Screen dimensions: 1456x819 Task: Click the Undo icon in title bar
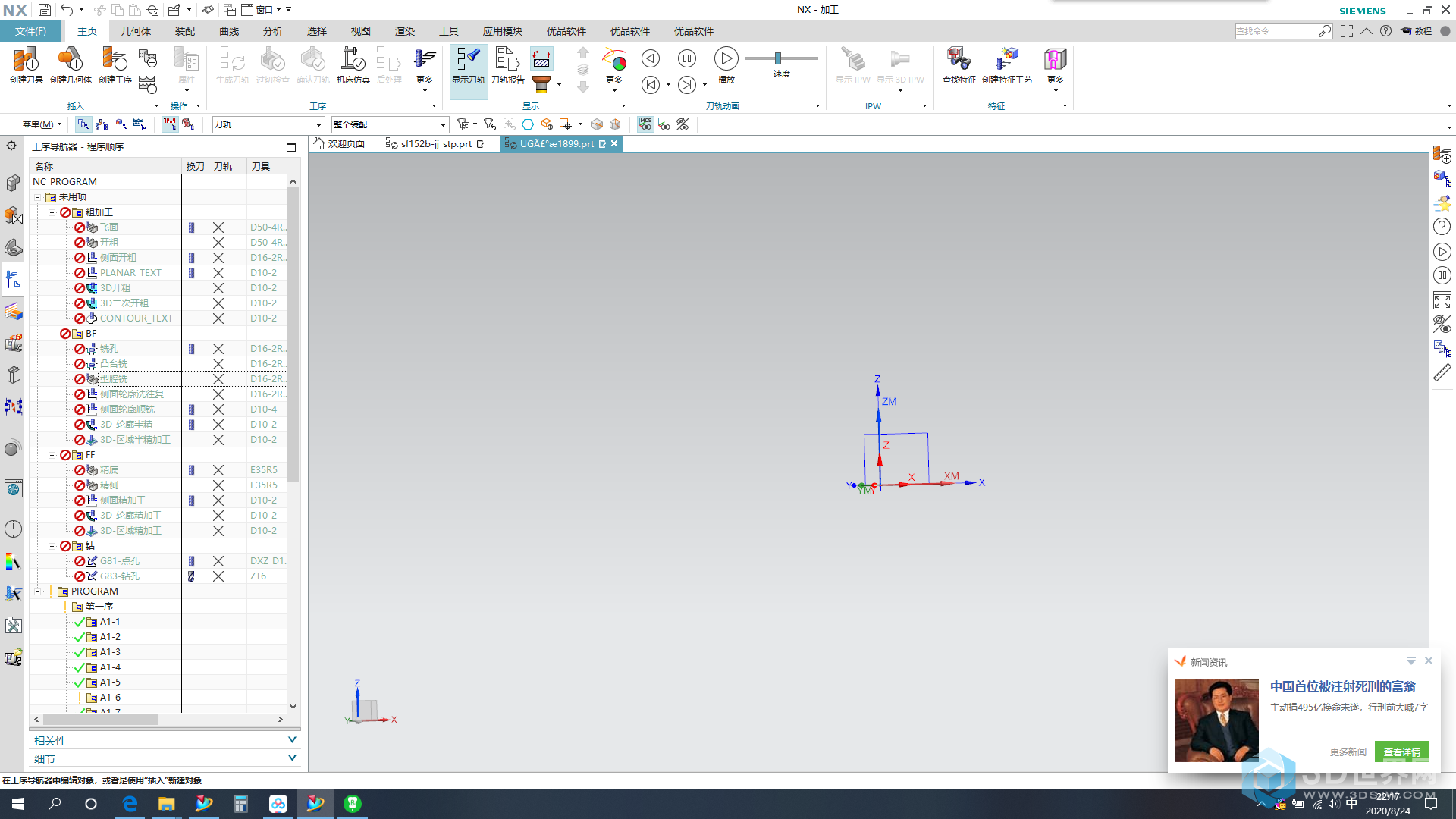click(x=67, y=10)
